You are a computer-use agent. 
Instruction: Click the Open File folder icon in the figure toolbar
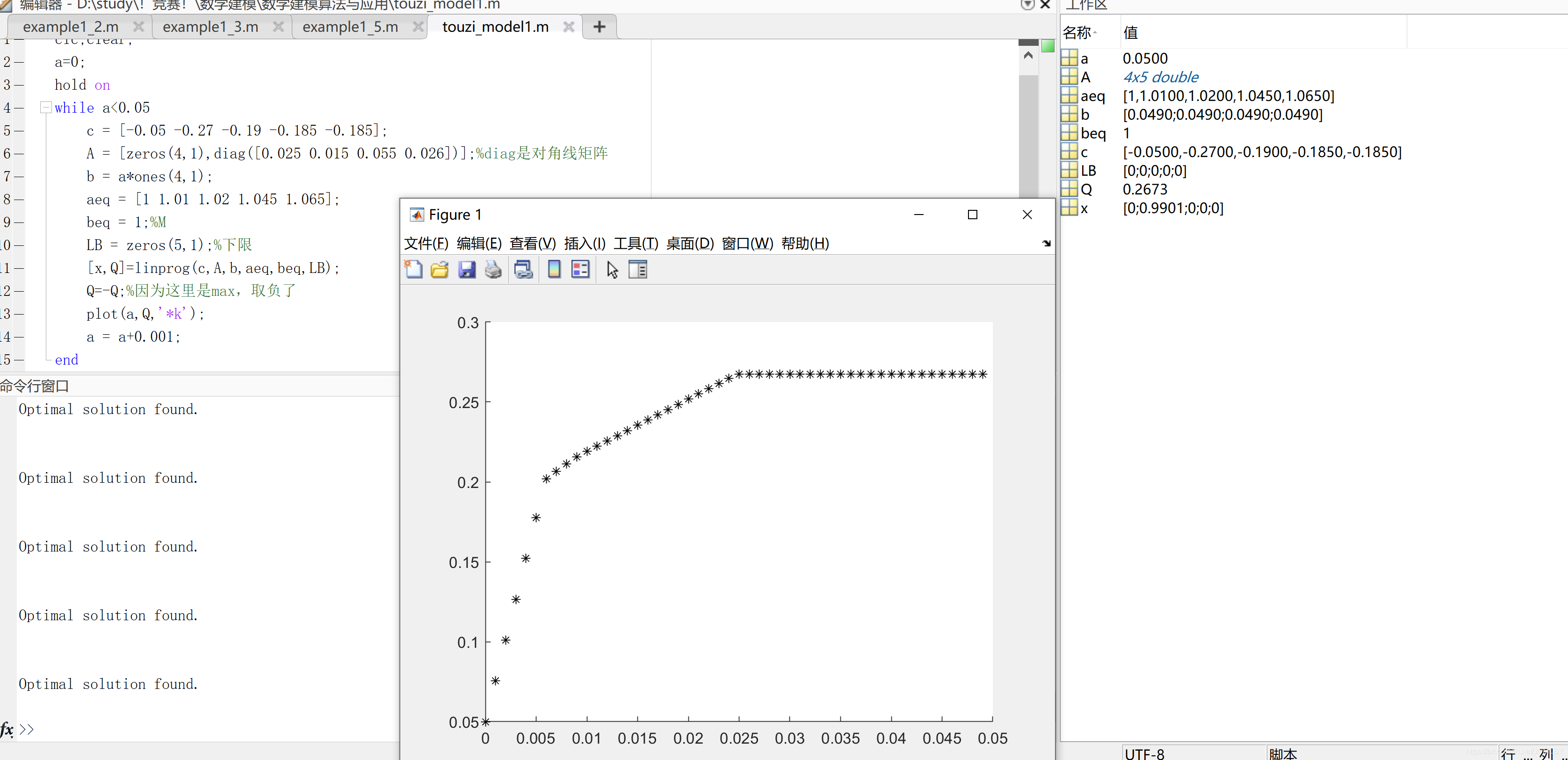[440, 269]
